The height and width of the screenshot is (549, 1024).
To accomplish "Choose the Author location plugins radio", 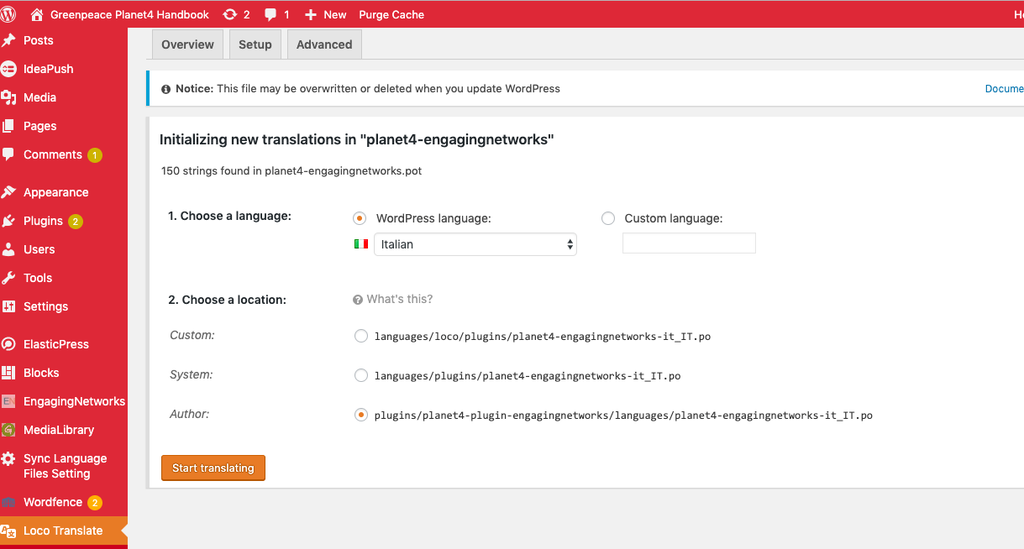I will [x=360, y=415].
